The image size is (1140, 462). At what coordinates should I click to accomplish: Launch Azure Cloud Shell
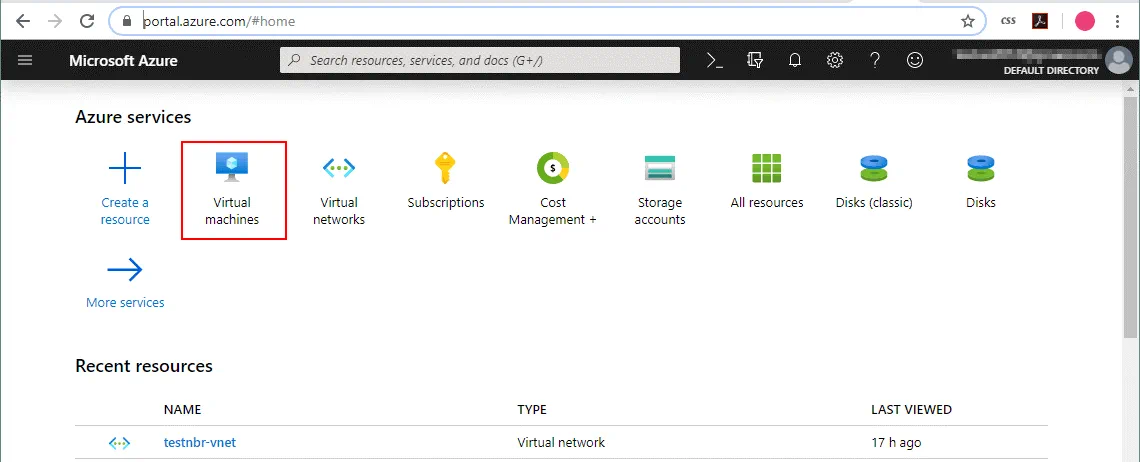click(x=714, y=60)
